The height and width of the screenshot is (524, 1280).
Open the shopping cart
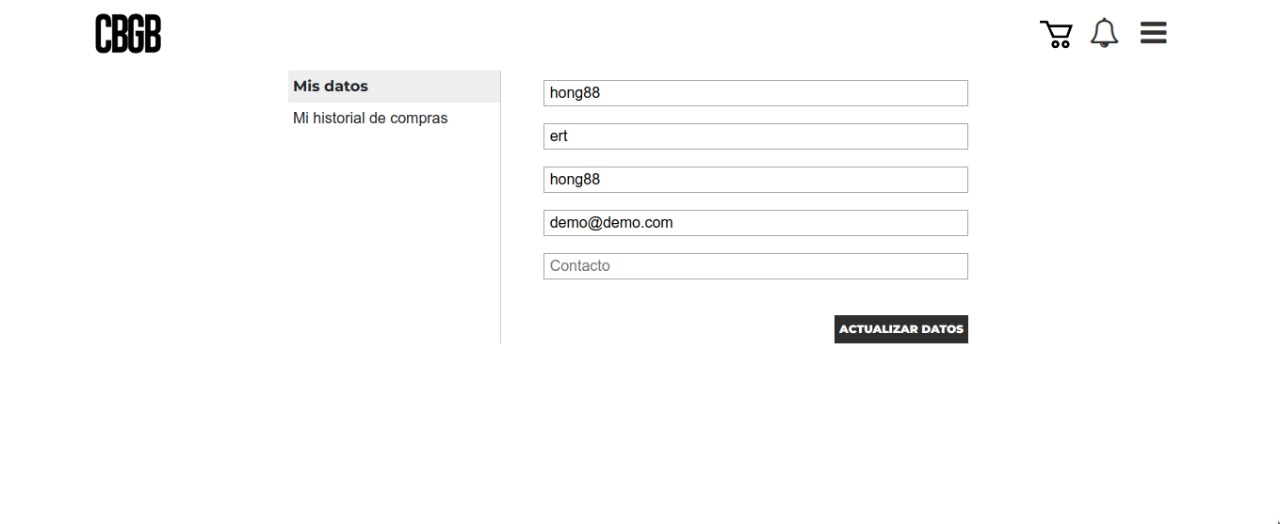pos(1055,34)
